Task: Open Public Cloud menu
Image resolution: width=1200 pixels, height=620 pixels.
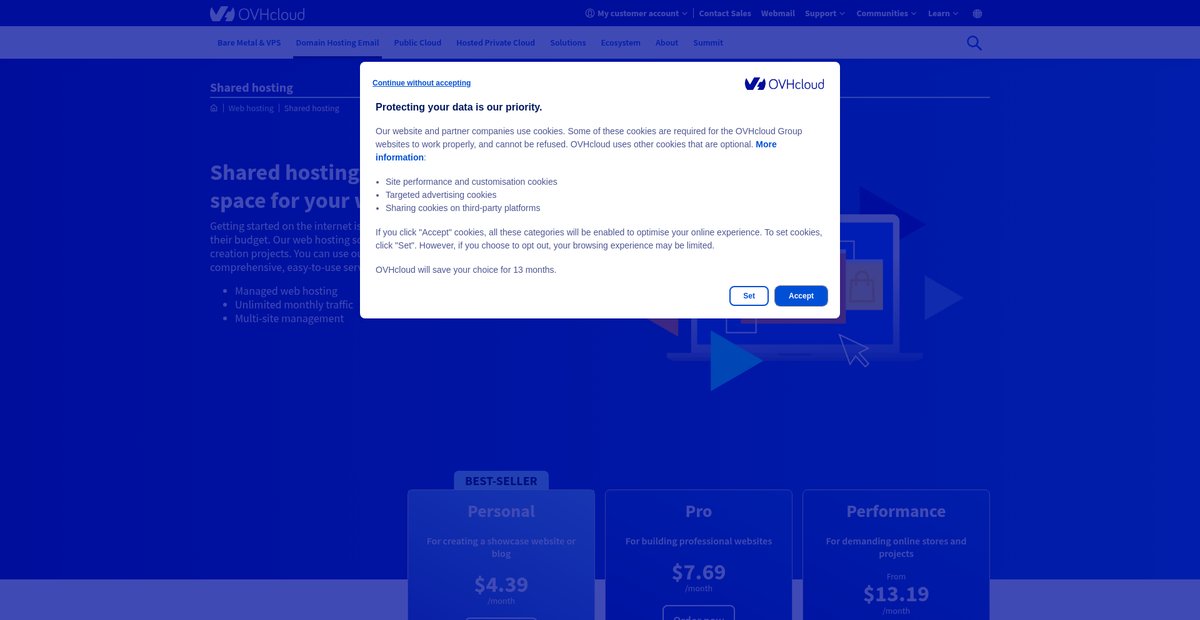Action: coord(417,43)
